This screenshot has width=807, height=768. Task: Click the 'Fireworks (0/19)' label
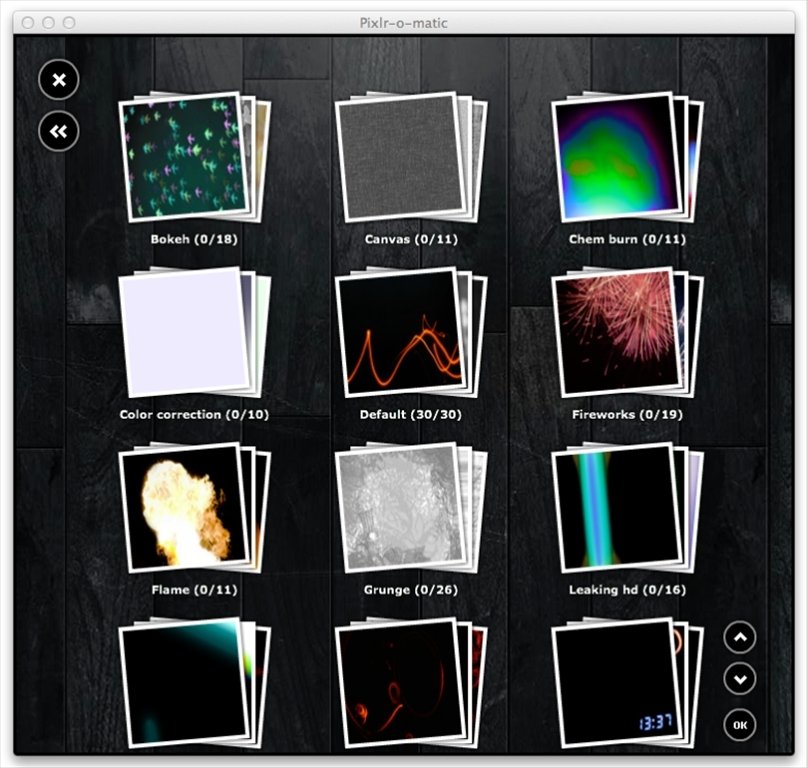(627, 414)
